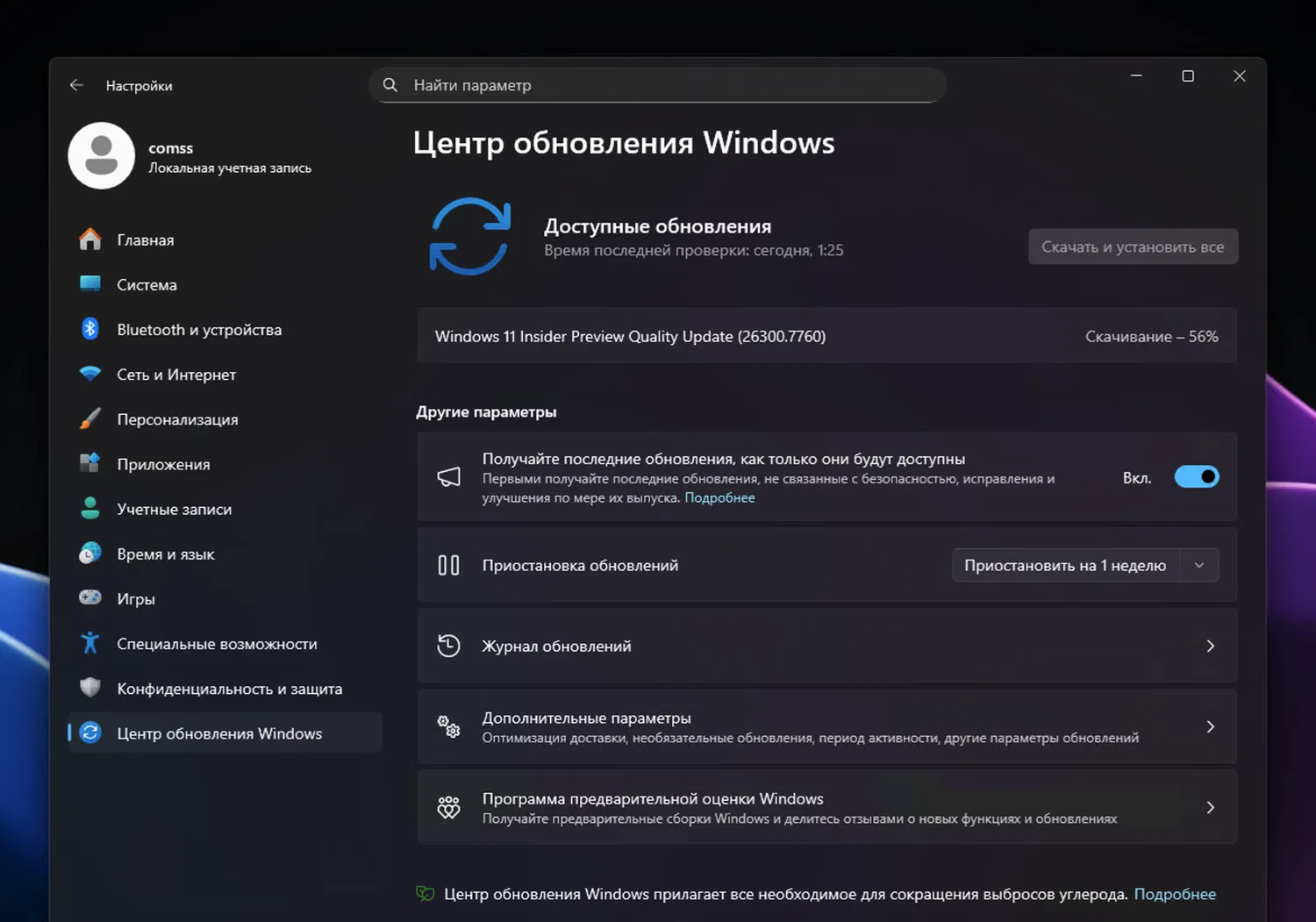1316x922 pixels.
Task: Switch to the Сеть и Интернет section
Action: click(x=175, y=374)
